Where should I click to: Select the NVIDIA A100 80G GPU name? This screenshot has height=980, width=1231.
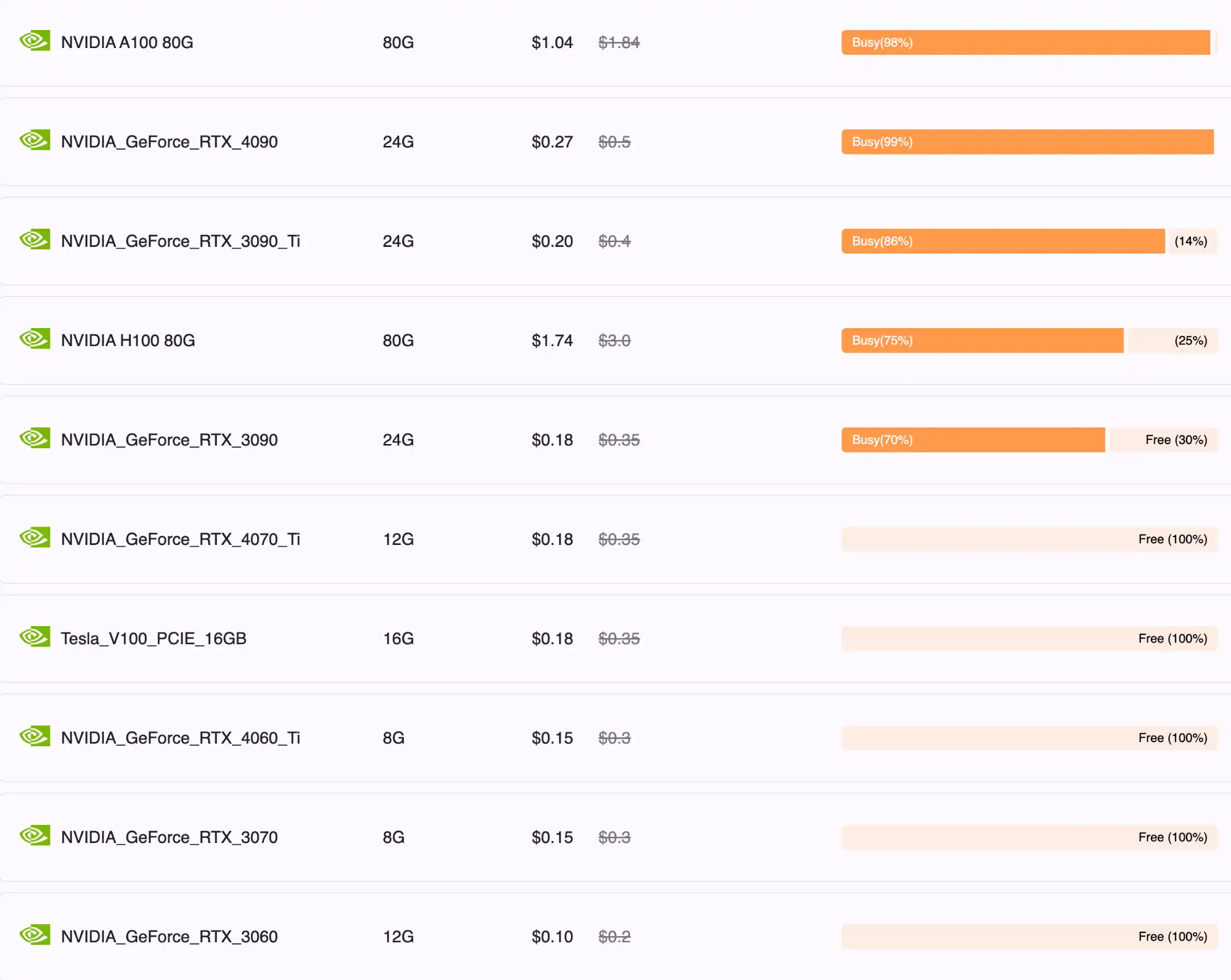[x=127, y=43]
